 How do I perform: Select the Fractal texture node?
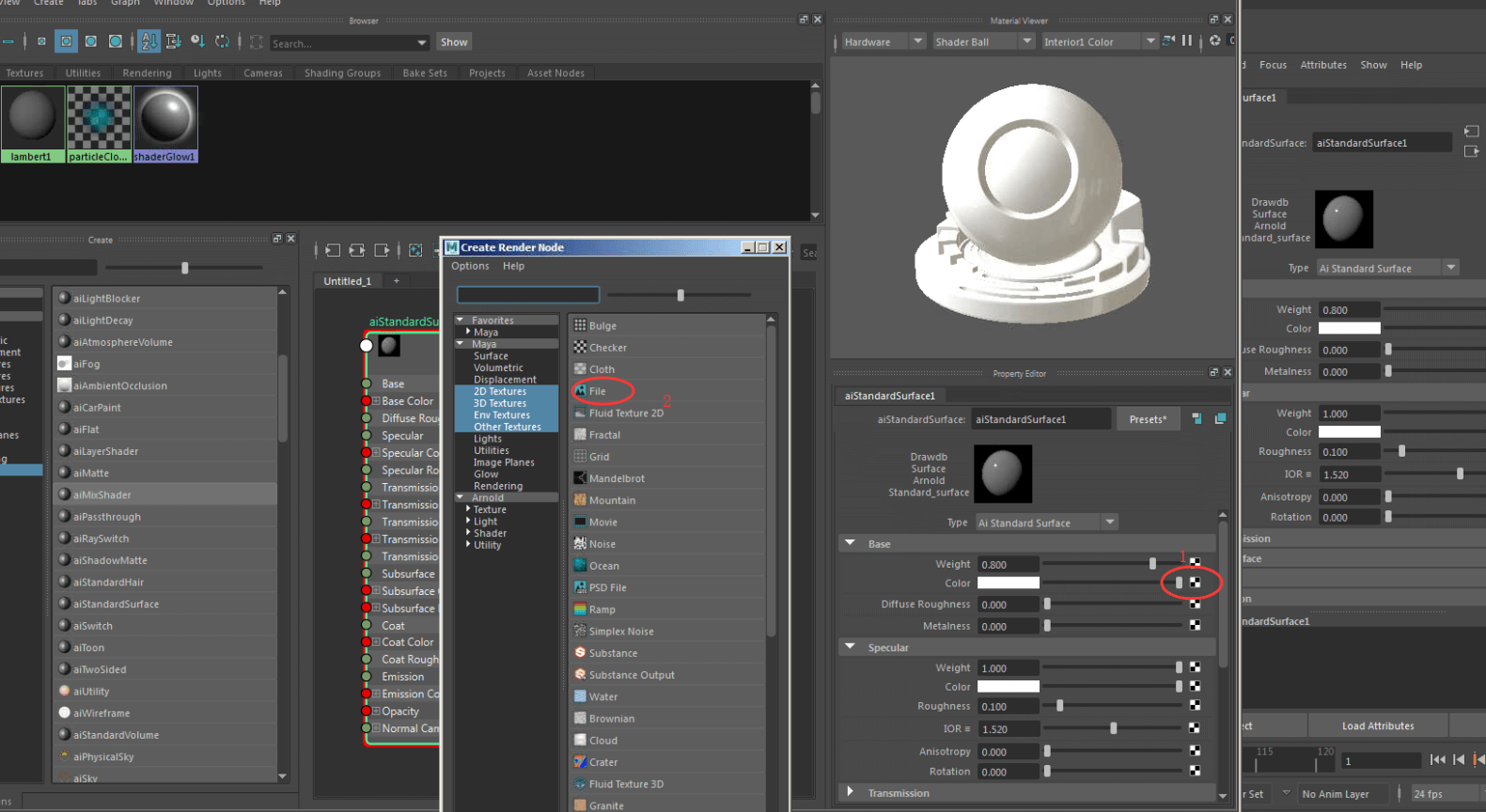tap(604, 435)
